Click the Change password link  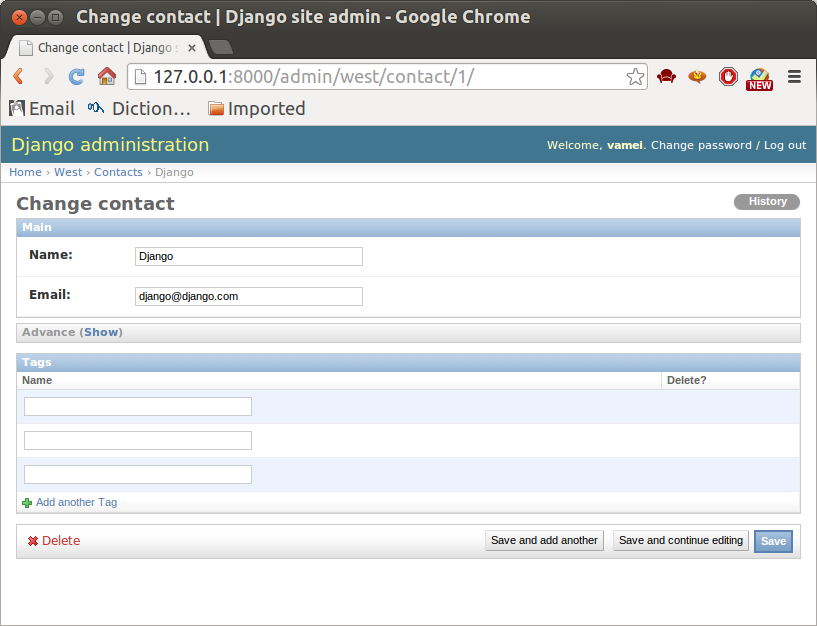701,145
